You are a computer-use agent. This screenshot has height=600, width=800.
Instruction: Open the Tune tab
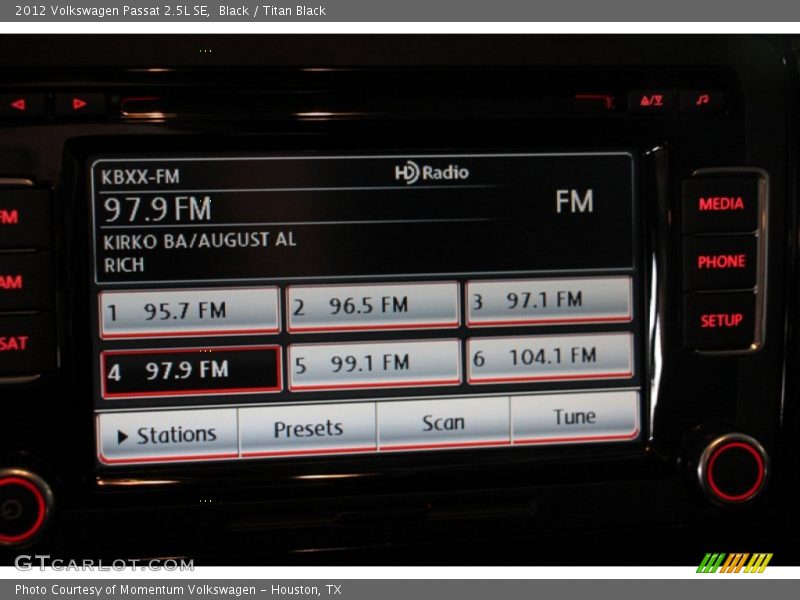tap(574, 420)
